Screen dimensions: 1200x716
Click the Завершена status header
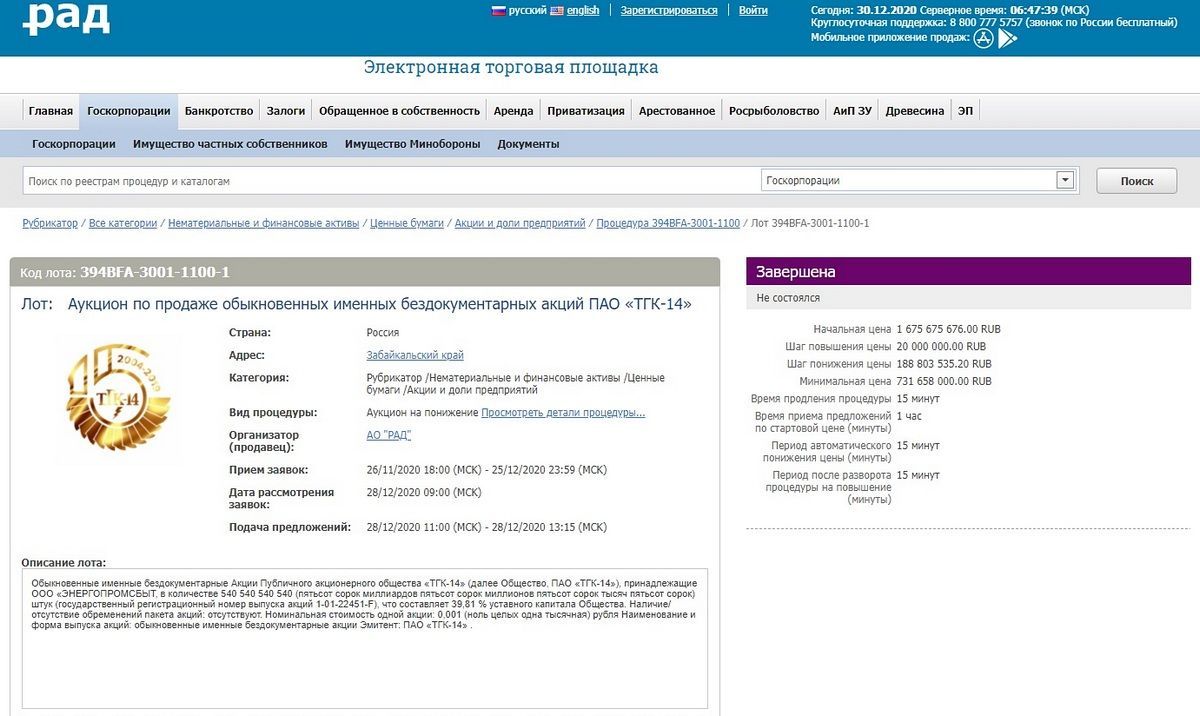pyautogui.click(x=969, y=272)
